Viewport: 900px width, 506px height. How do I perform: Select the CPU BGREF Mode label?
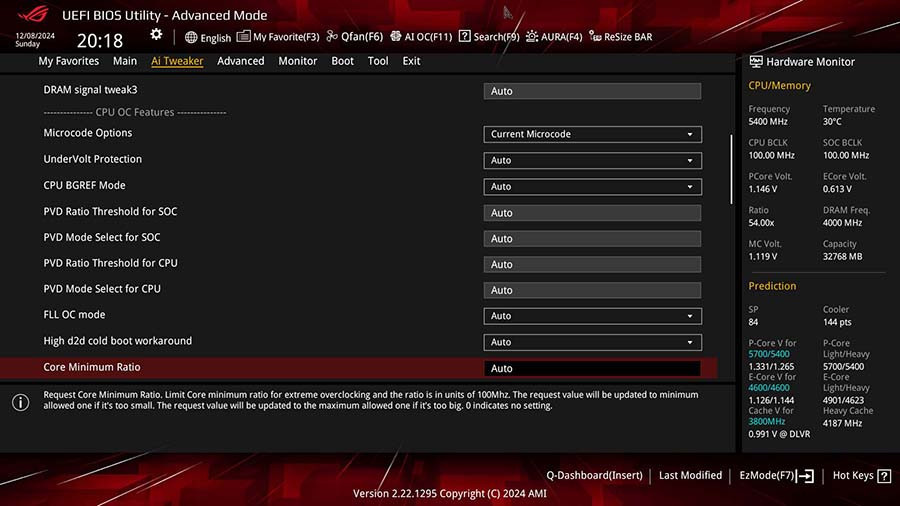pyautogui.click(x=84, y=186)
